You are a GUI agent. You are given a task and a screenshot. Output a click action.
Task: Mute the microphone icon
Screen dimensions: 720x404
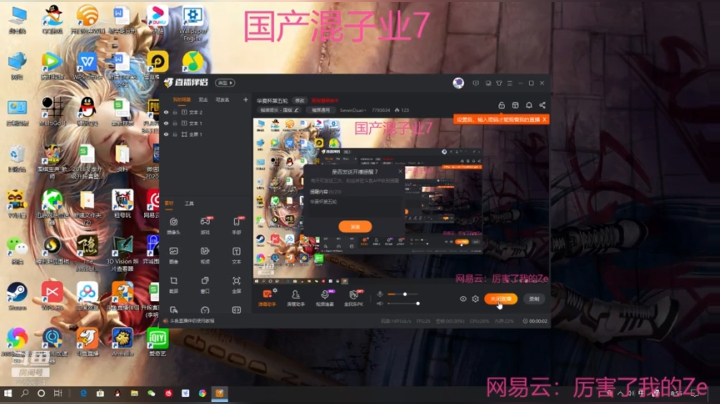point(380,294)
